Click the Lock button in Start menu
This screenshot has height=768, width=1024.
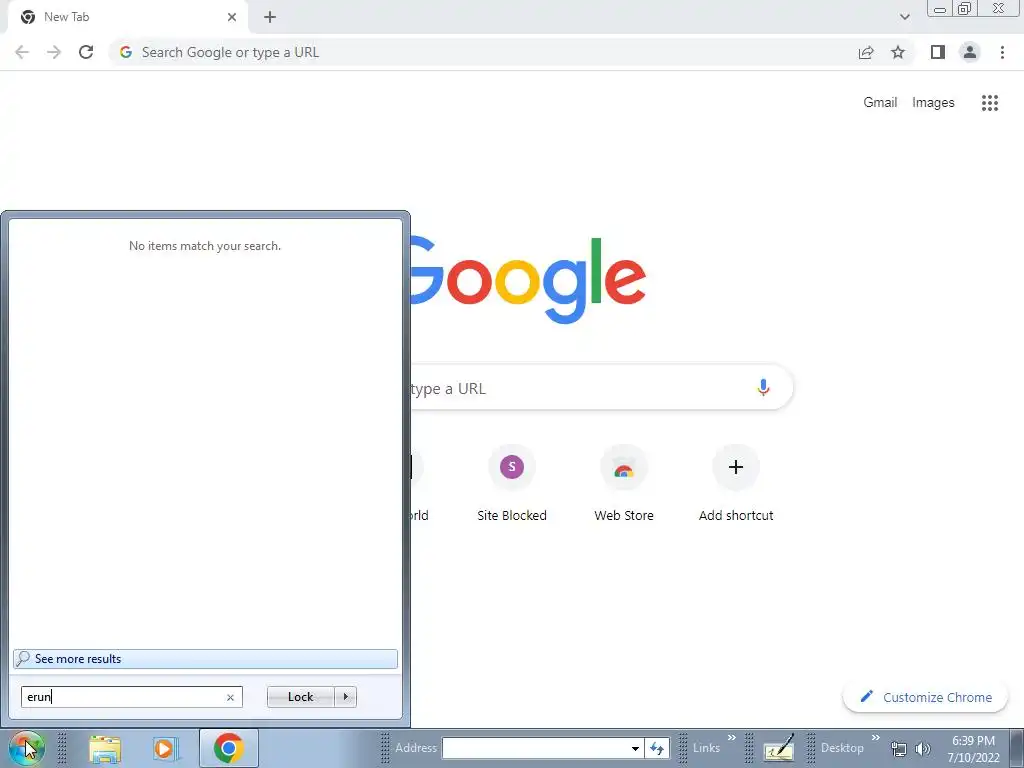pos(300,697)
